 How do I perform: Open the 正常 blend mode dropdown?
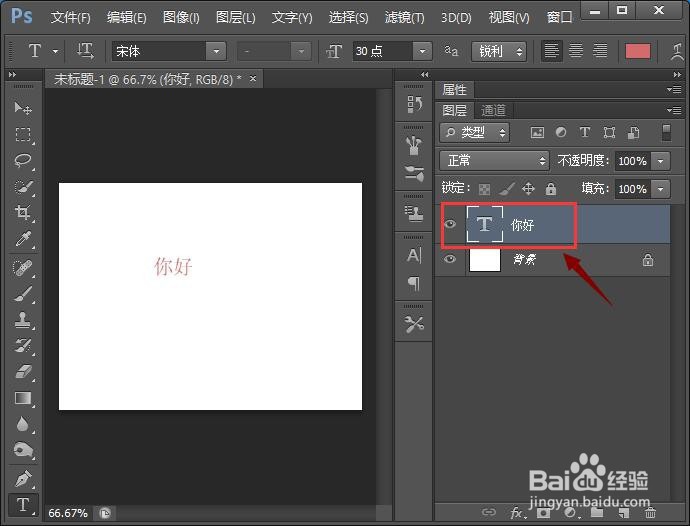[494, 161]
